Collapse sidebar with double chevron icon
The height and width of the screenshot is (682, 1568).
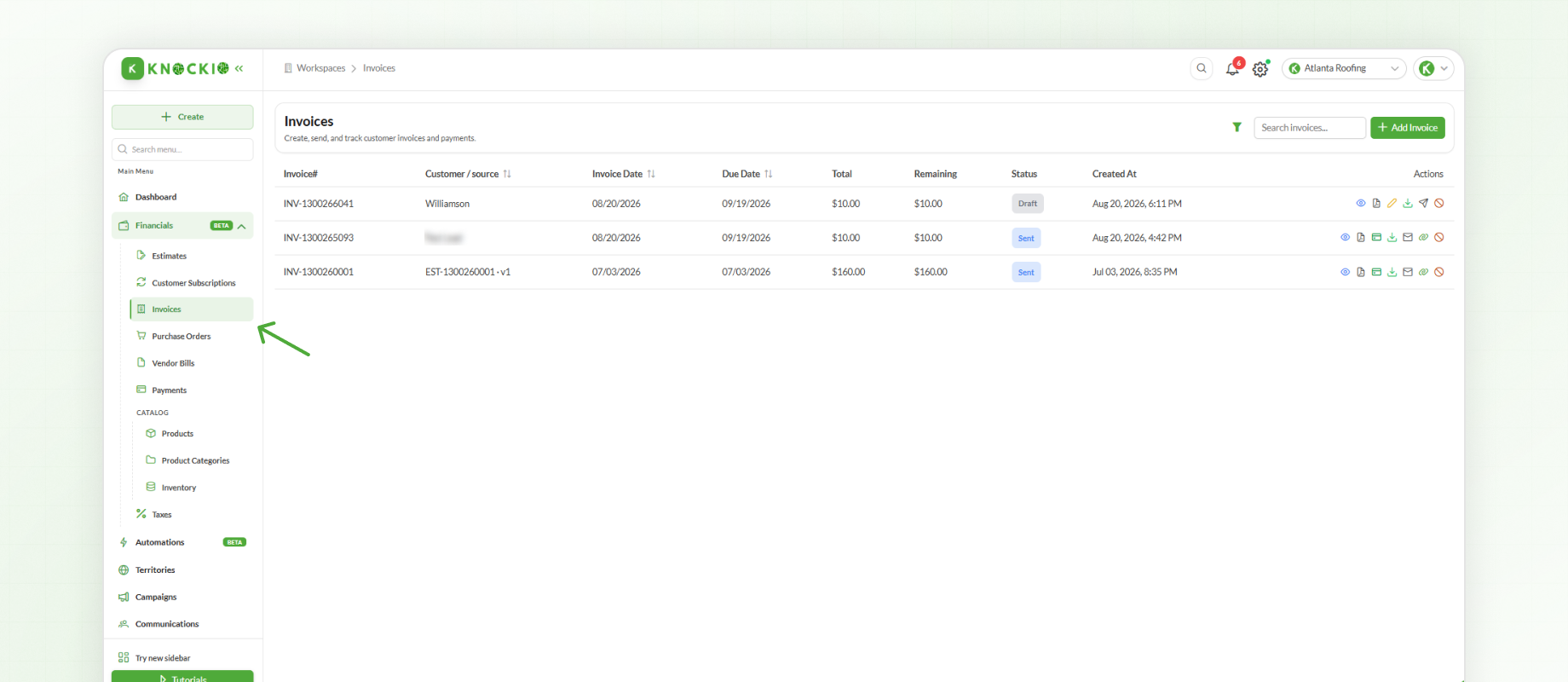[239, 68]
